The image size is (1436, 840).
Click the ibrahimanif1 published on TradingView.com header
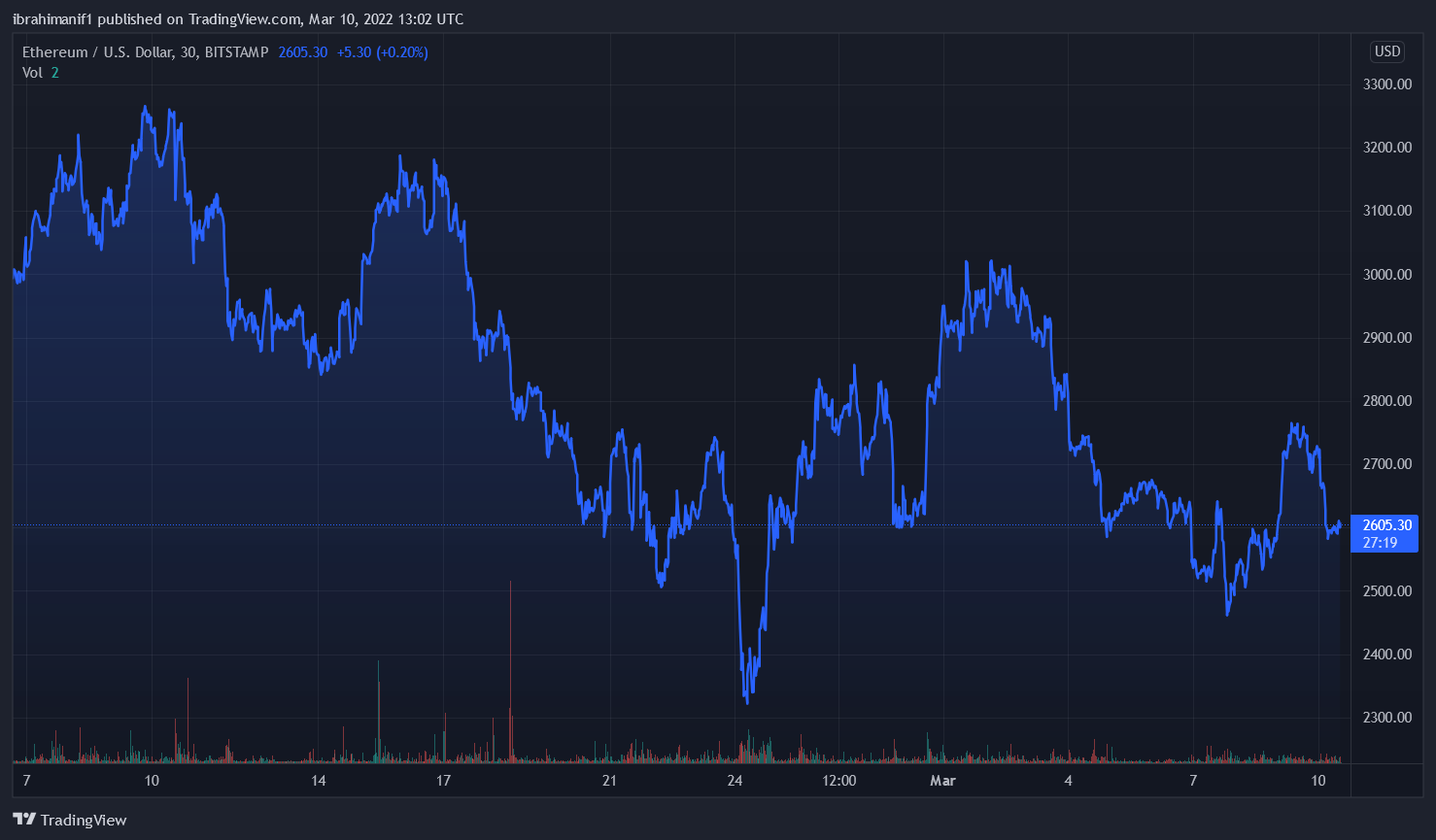point(238,19)
